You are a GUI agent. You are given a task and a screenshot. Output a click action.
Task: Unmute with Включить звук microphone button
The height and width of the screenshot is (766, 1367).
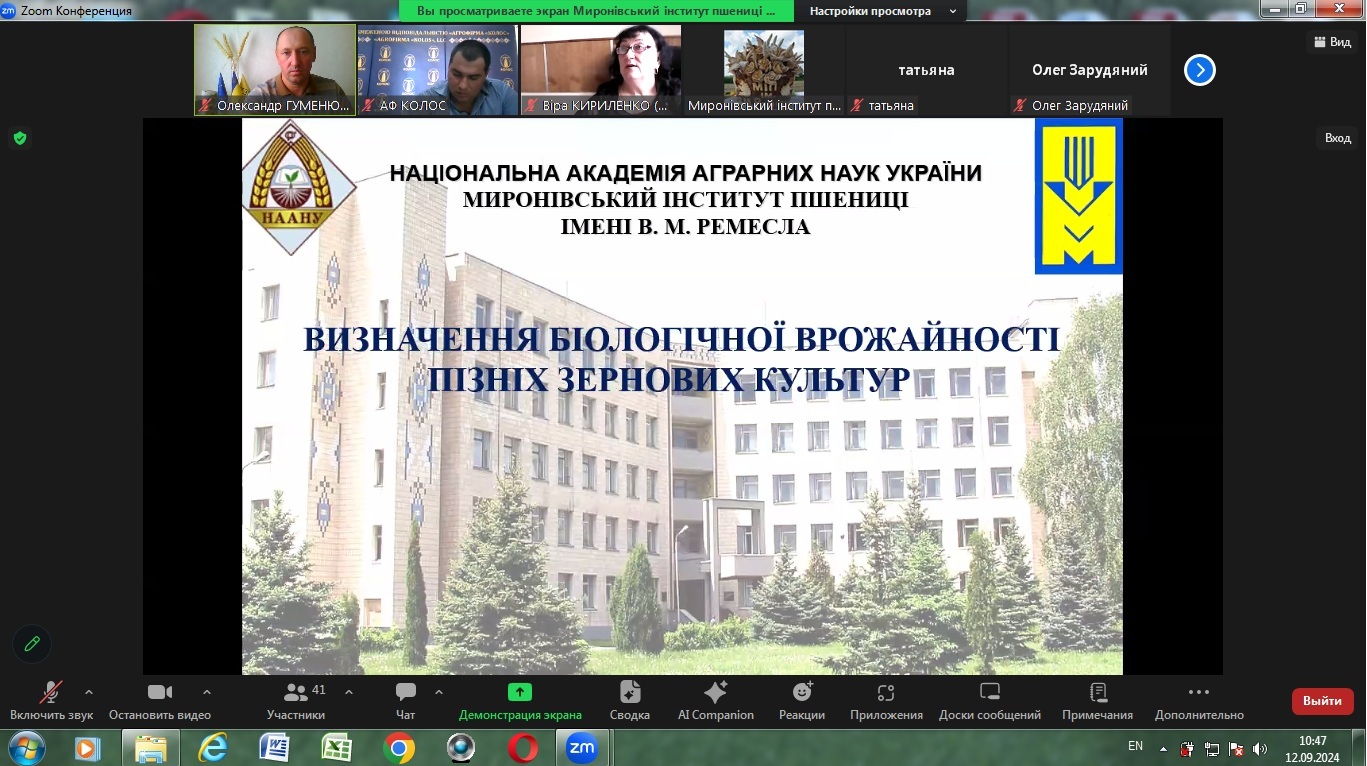[x=51, y=701]
